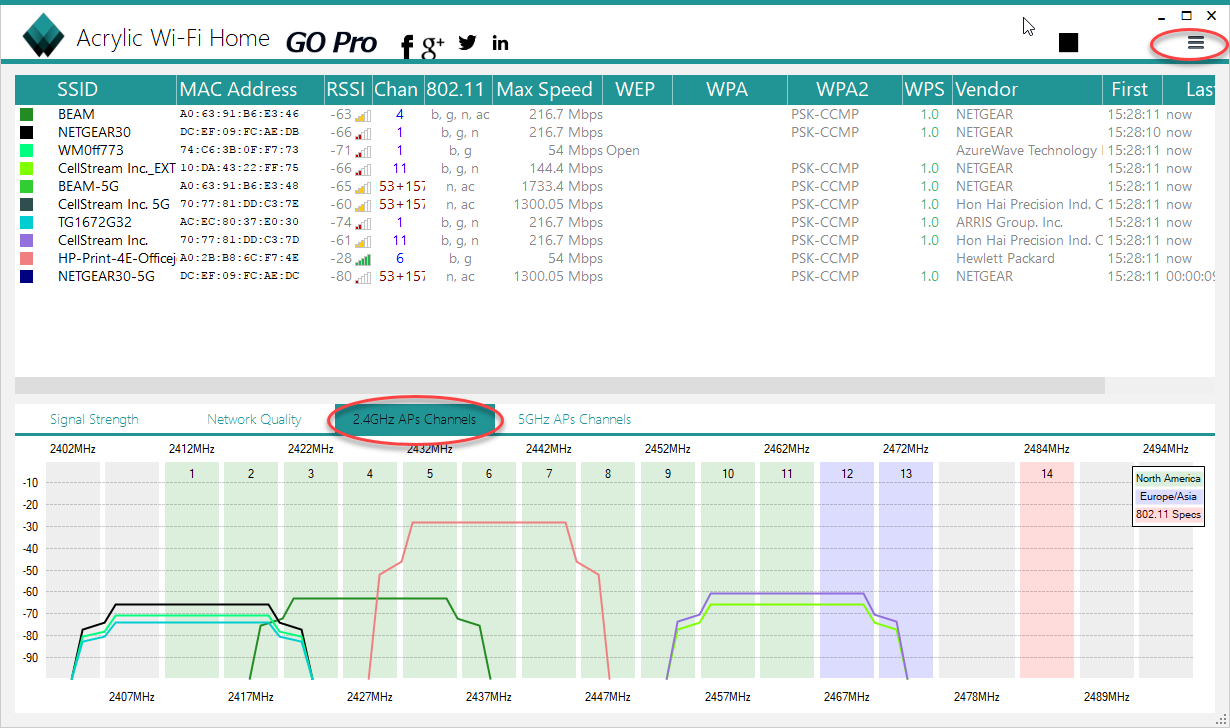Click the GO Pro upgrade link
This screenshot has height=728, width=1230.
click(331, 42)
